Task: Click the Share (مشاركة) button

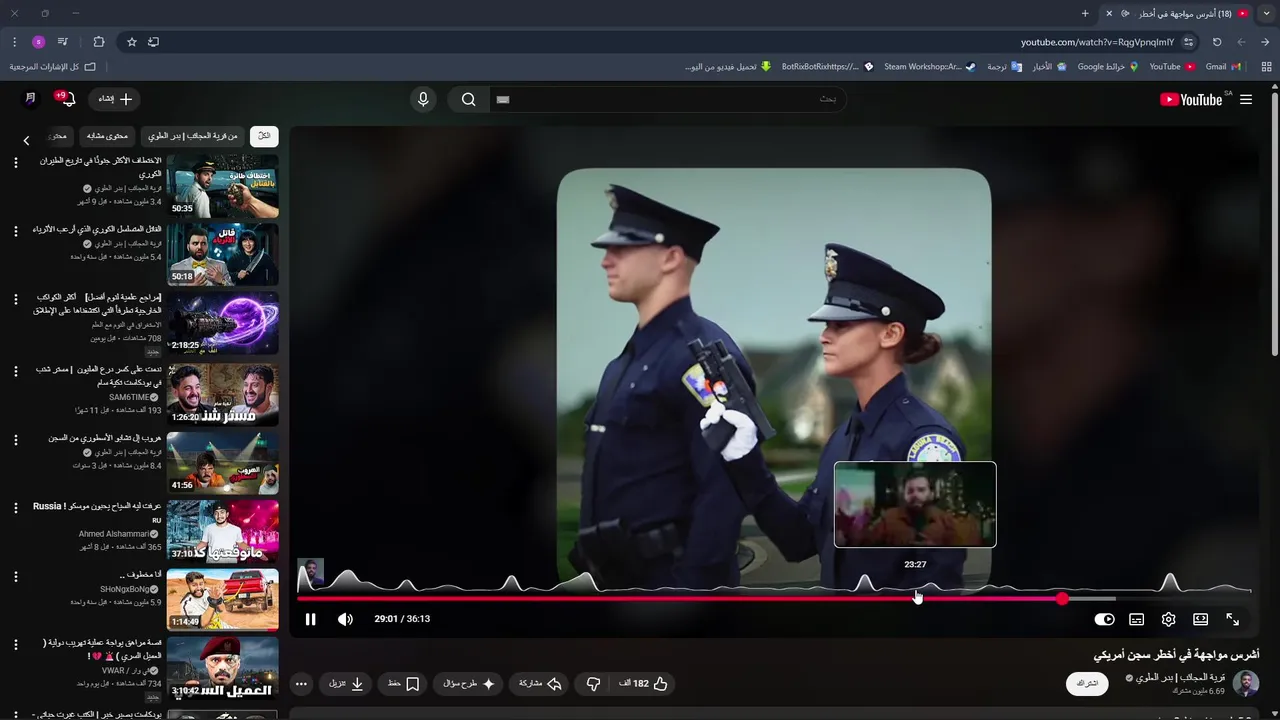Action: (x=540, y=684)
